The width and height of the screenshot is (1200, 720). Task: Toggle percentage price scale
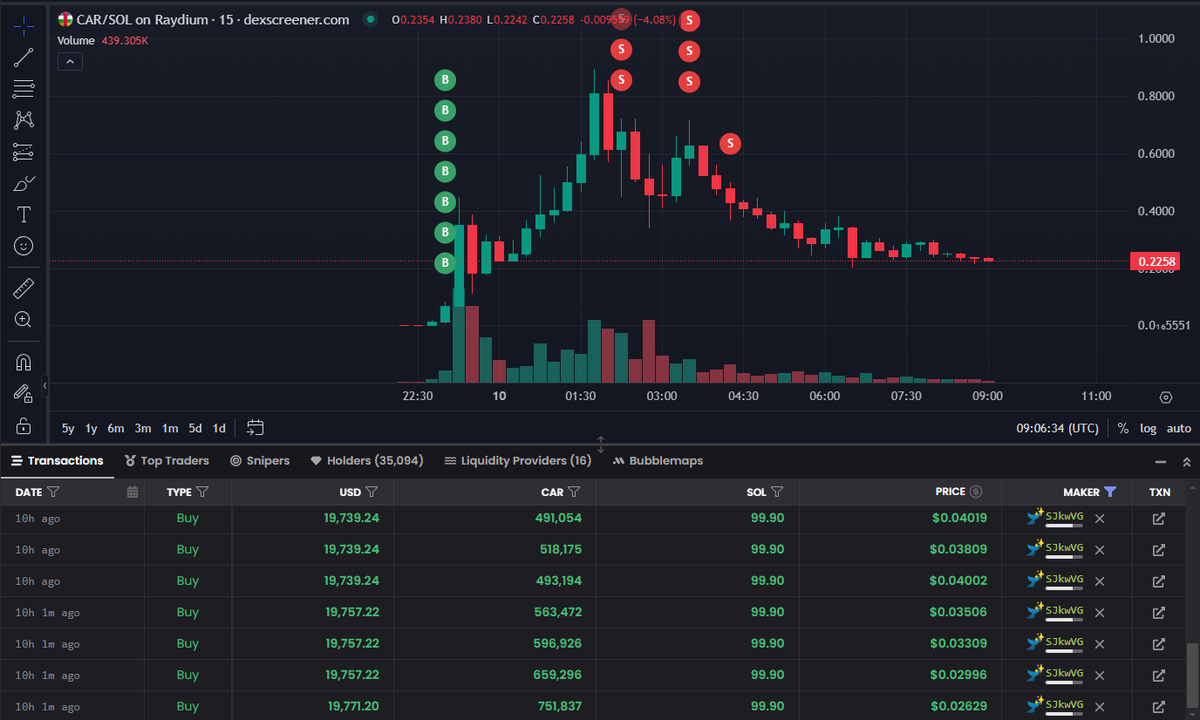pyautogui.click(x=1122, y=427)
